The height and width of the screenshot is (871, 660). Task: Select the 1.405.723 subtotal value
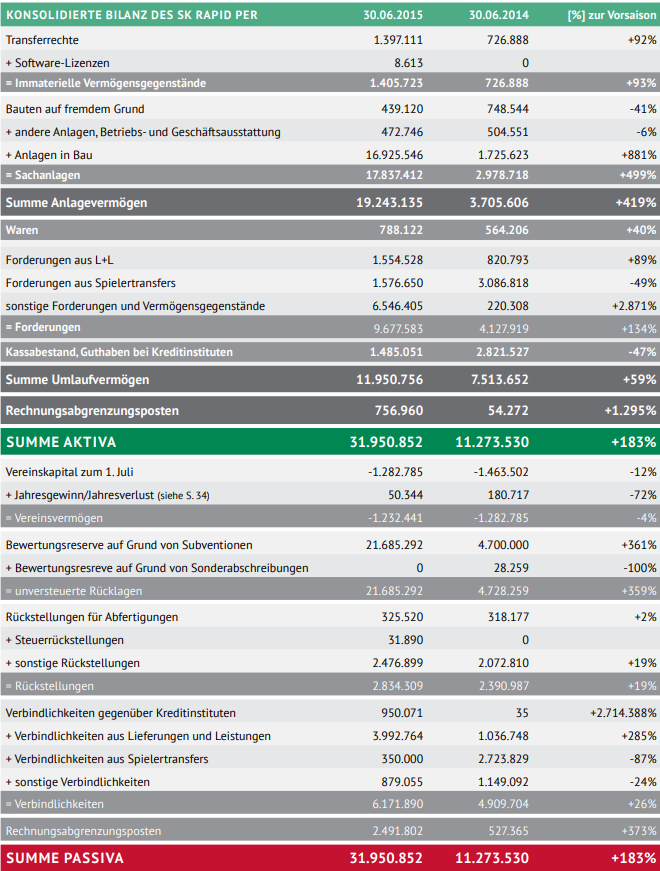coord(396,83)
